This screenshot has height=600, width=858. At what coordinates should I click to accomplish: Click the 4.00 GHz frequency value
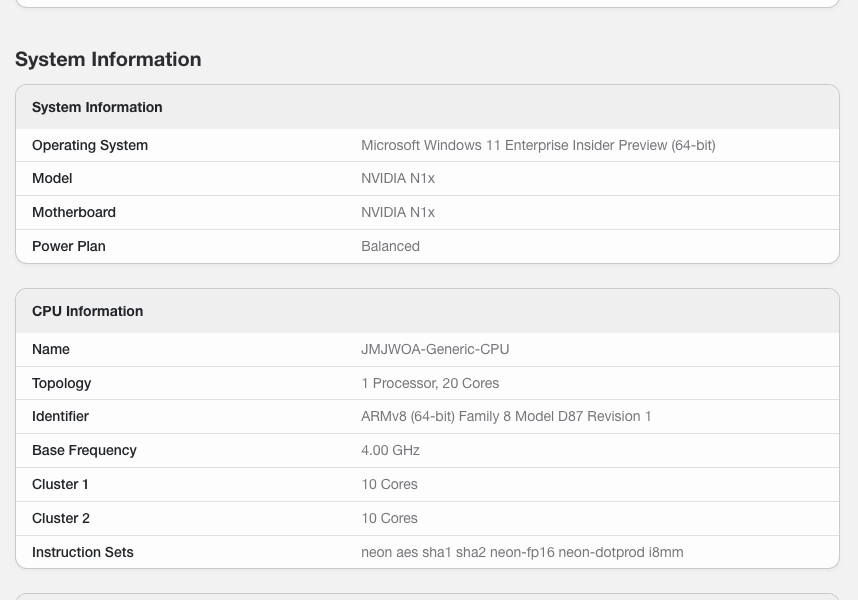pos(390,450)
